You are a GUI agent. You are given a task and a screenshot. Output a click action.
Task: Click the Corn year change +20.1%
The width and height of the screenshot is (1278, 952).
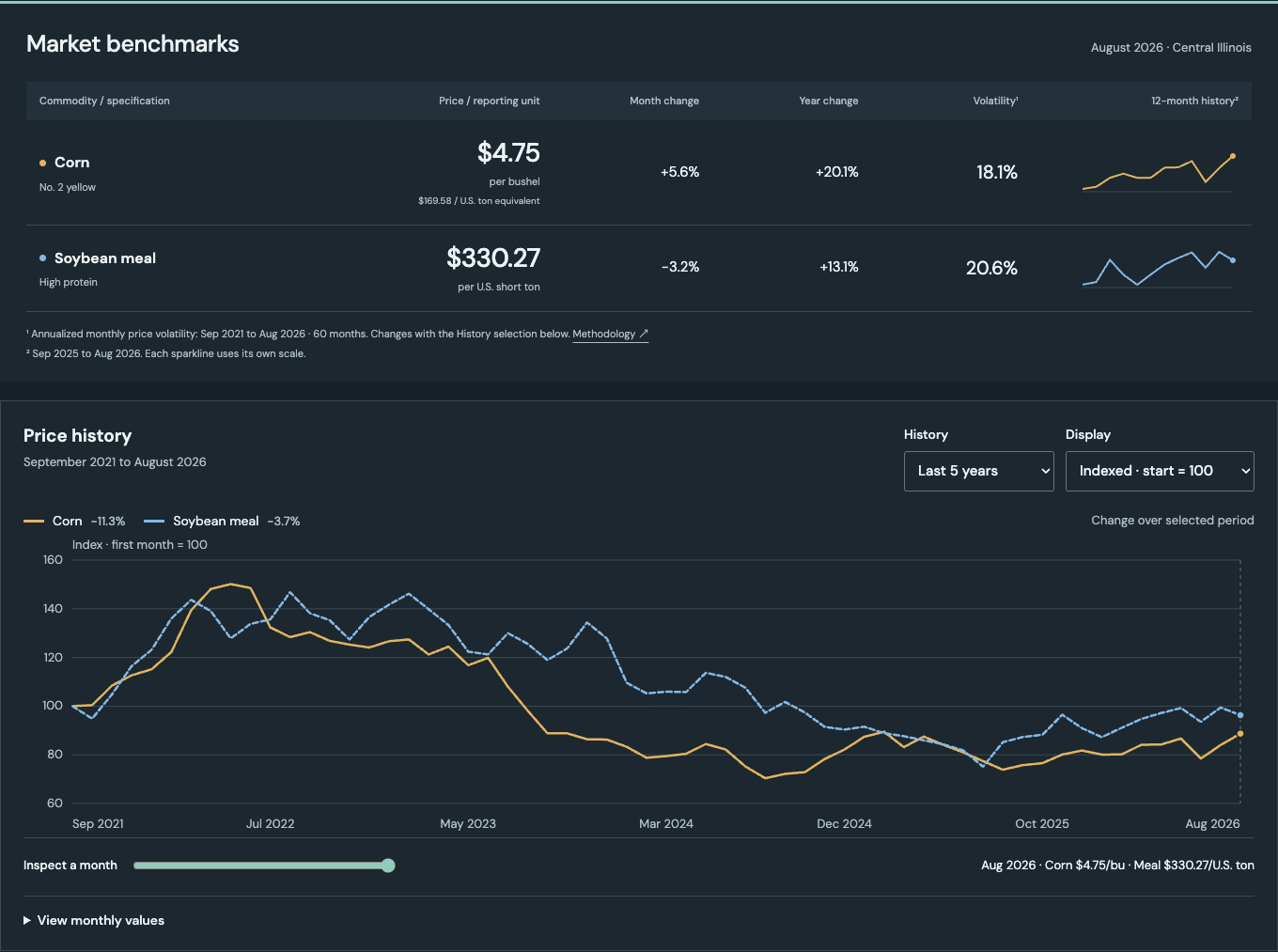(836, 172)
